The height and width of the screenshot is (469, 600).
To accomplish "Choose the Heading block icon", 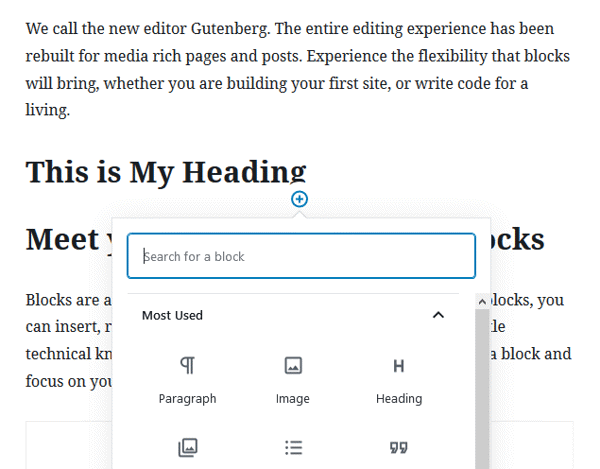I will pyautogui.click(x=399, y=366).
